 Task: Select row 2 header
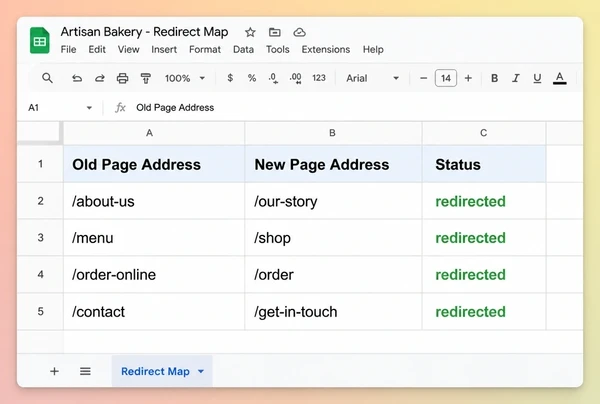click(40, 201)
